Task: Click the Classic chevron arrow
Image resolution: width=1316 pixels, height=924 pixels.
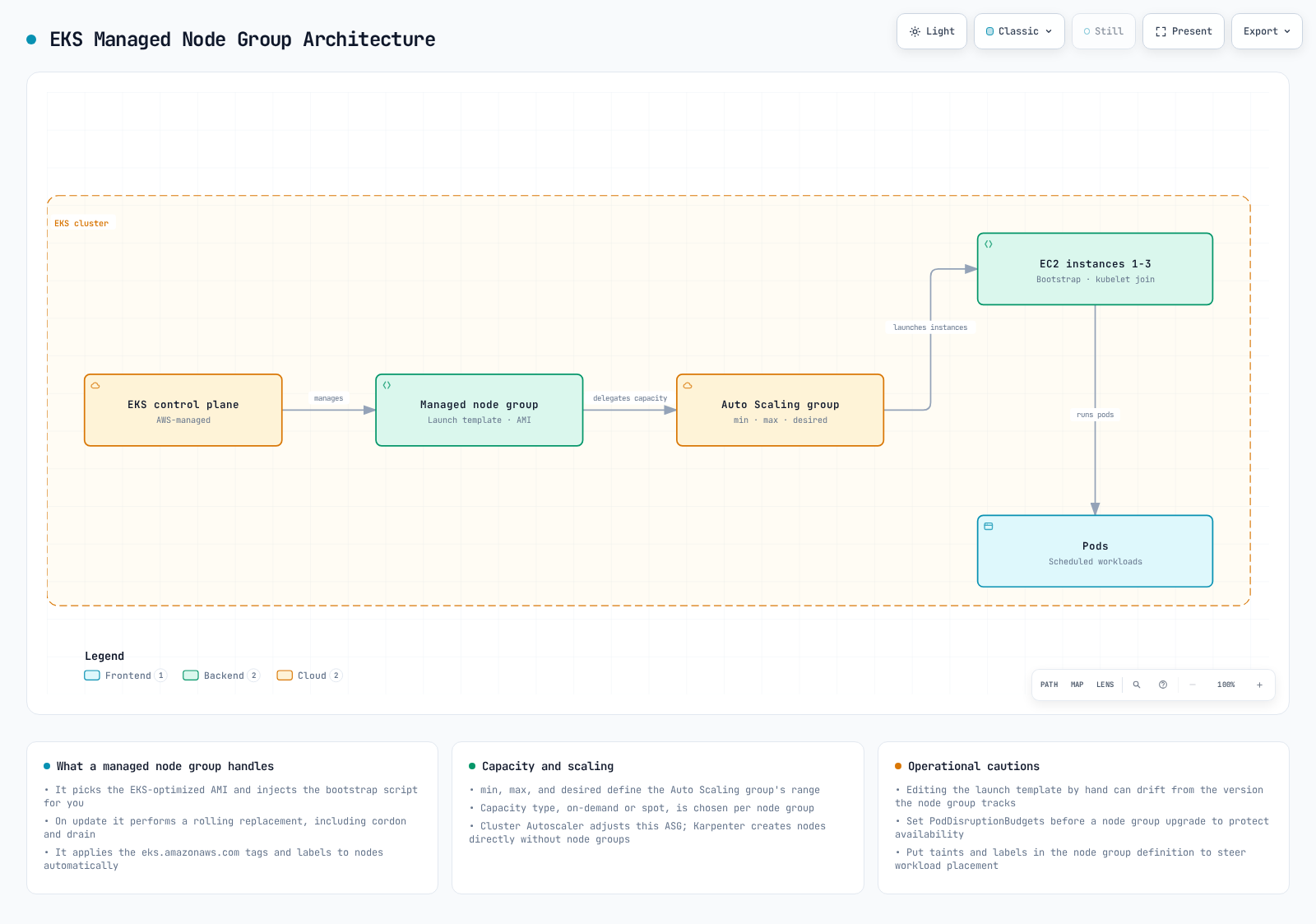Action: coord(1049,31)
